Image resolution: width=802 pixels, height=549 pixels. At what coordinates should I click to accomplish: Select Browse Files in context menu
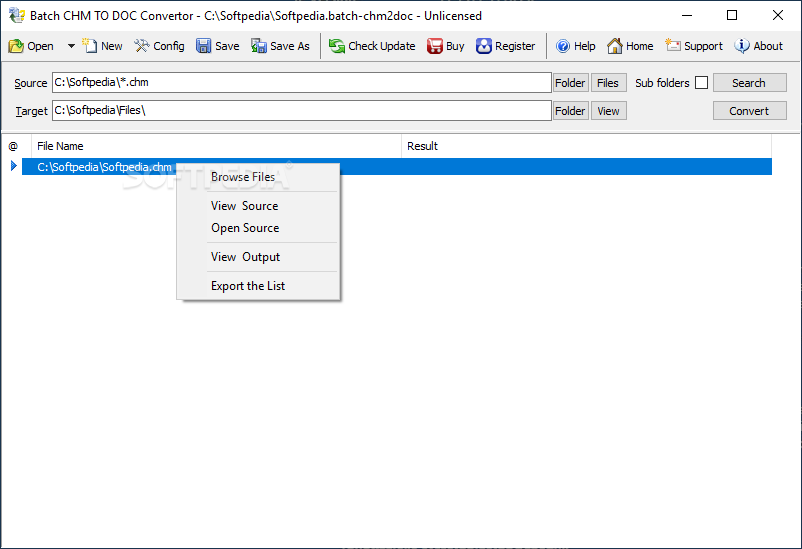(258, 177)
